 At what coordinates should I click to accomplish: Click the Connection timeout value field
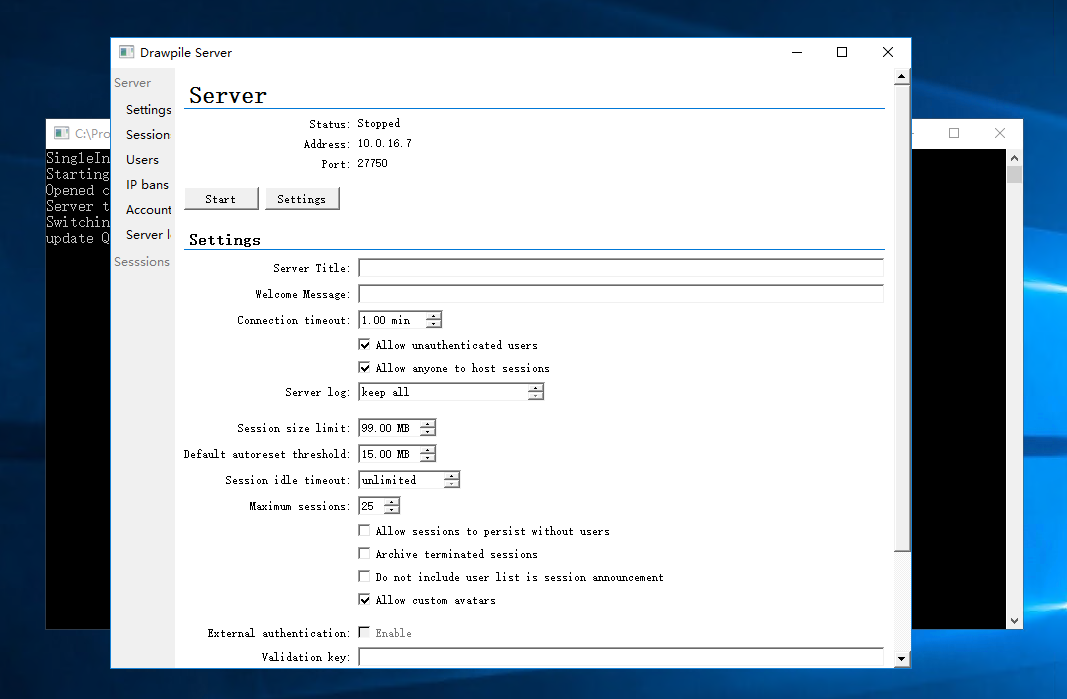[x=392, y=320]
